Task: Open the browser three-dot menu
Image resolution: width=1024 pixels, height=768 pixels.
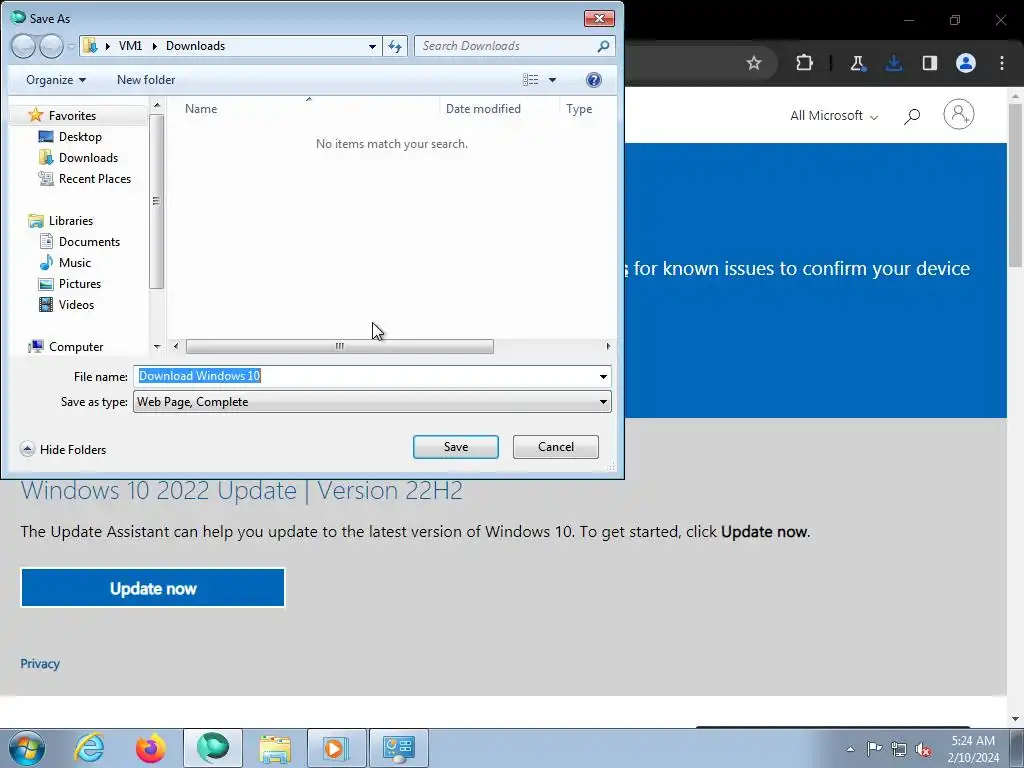Action: tap(1002, 63)
